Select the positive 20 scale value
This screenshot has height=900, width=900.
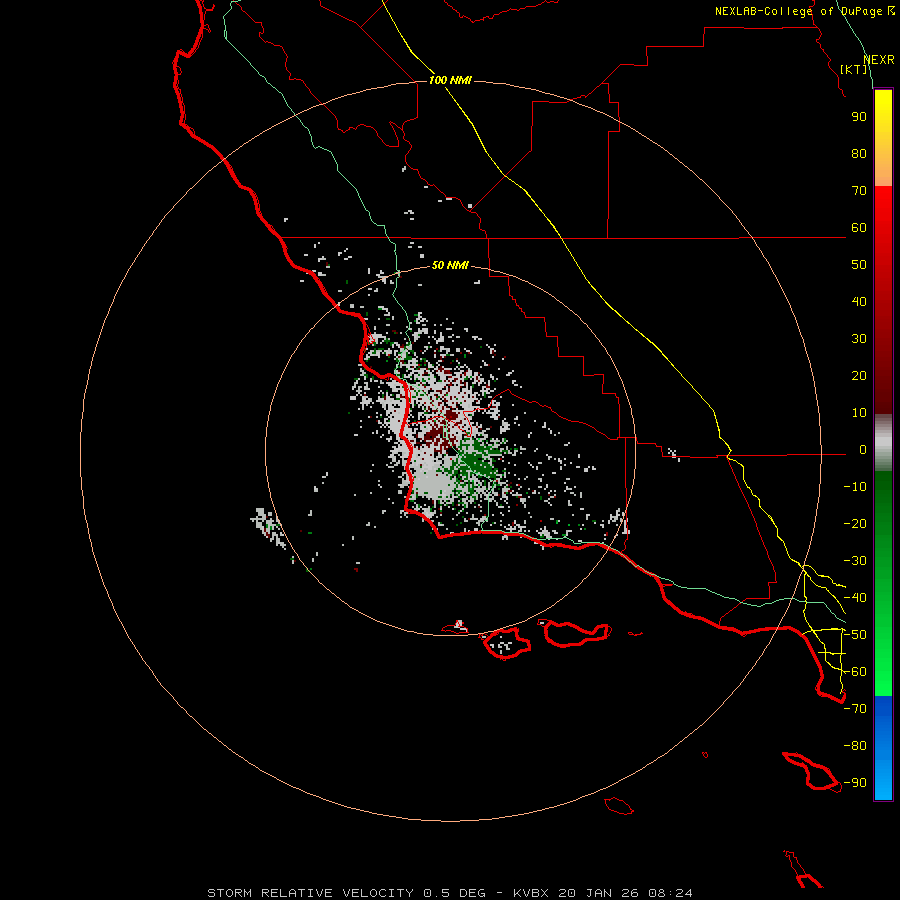[x=859, y=376]
